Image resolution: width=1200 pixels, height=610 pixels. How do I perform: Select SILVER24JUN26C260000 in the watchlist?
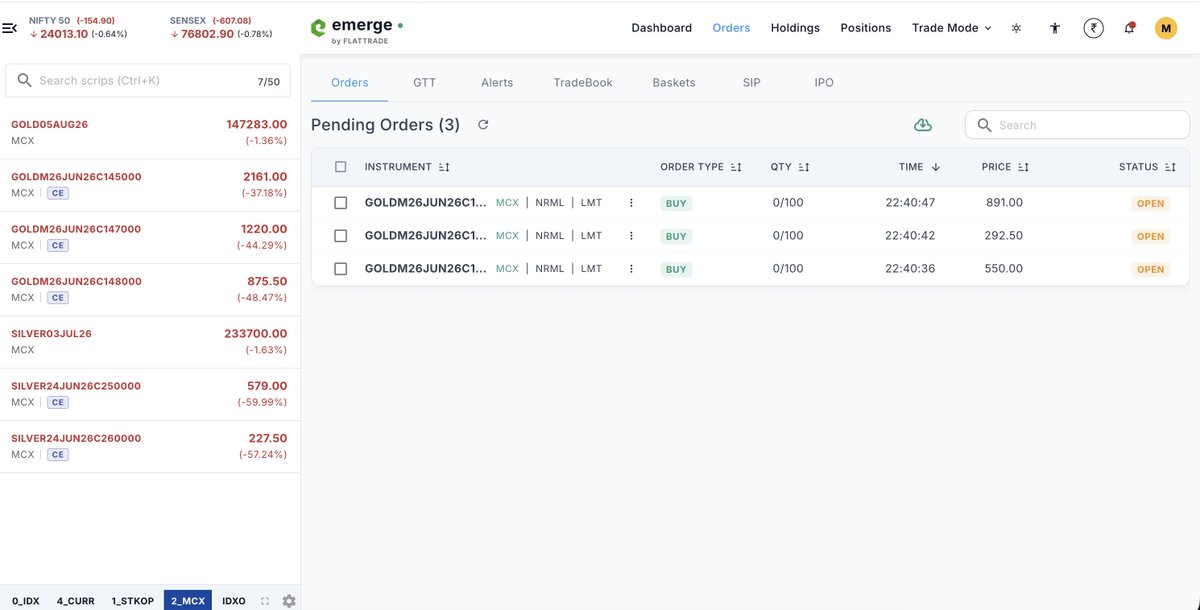point(150,446)
